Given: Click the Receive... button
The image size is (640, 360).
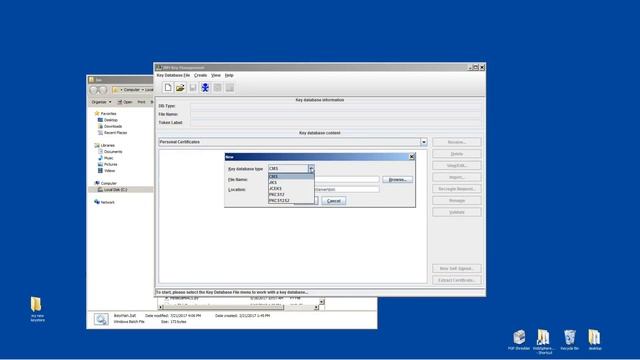Looking at the screenshot, I should tap(457, 142).
